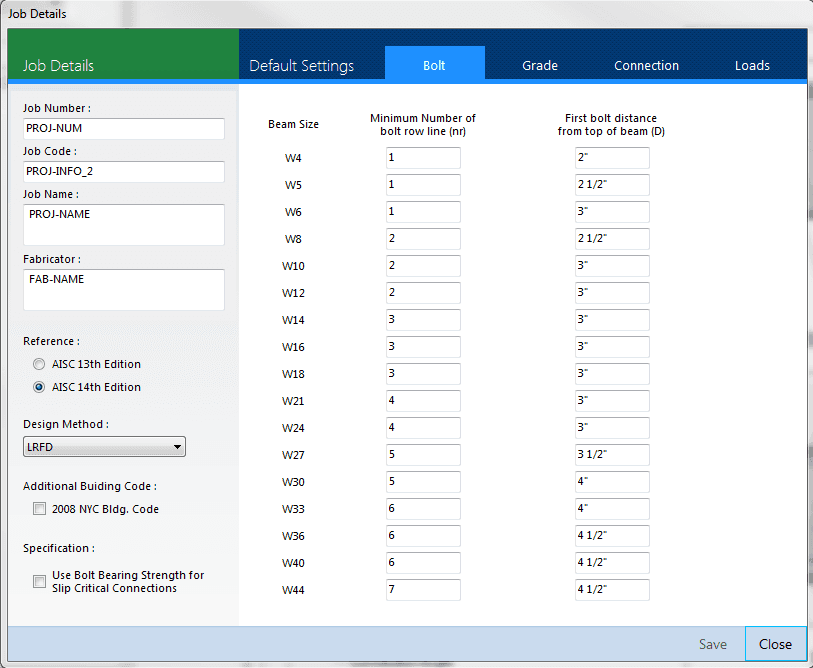813x668 pixels.
Task: Open the Connection tab
Action: 646,65
